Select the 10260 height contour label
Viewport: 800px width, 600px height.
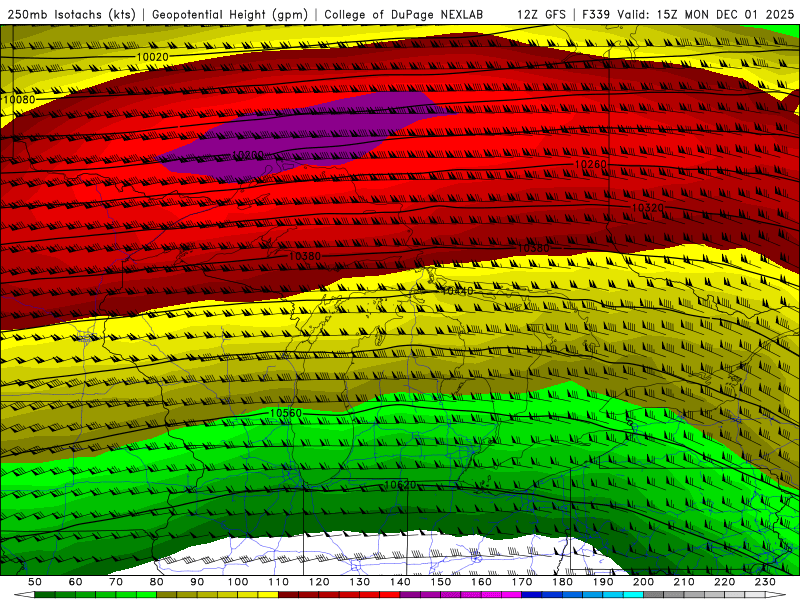[591, 164]
